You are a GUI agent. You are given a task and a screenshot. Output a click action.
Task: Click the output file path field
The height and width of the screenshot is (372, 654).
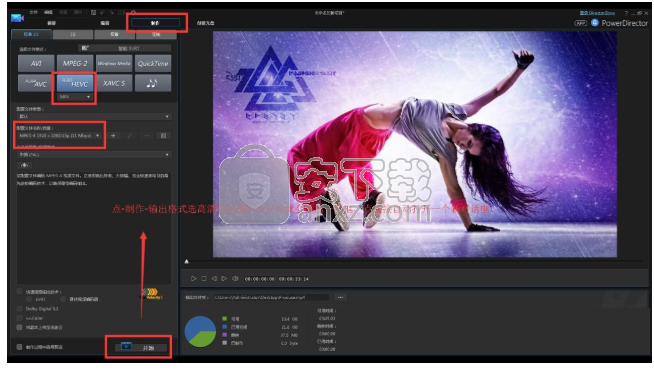click(272, 297)
